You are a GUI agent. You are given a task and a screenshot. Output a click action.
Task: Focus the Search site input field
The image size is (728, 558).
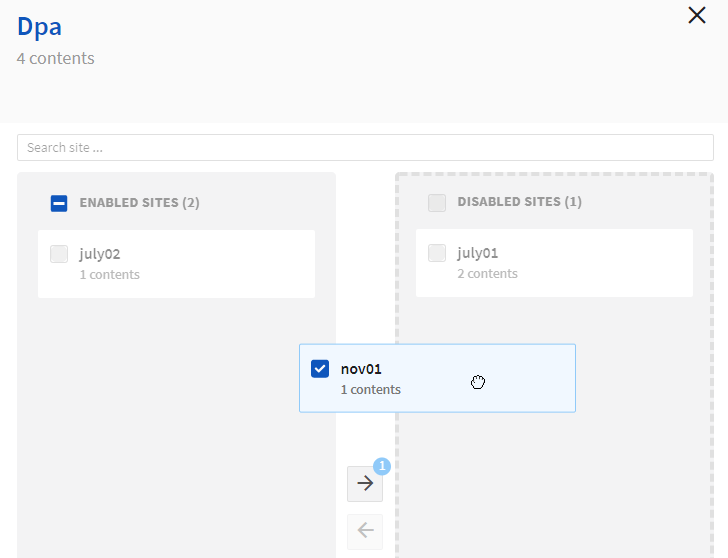[x=365, y=148]
